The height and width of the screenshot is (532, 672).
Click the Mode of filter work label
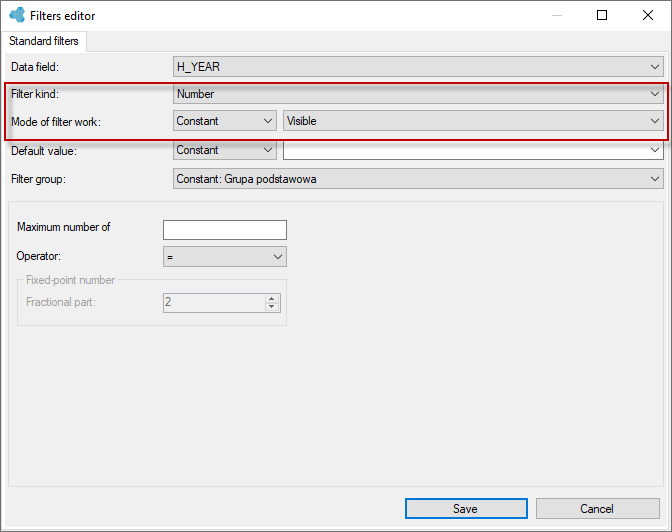pos(56,122)
